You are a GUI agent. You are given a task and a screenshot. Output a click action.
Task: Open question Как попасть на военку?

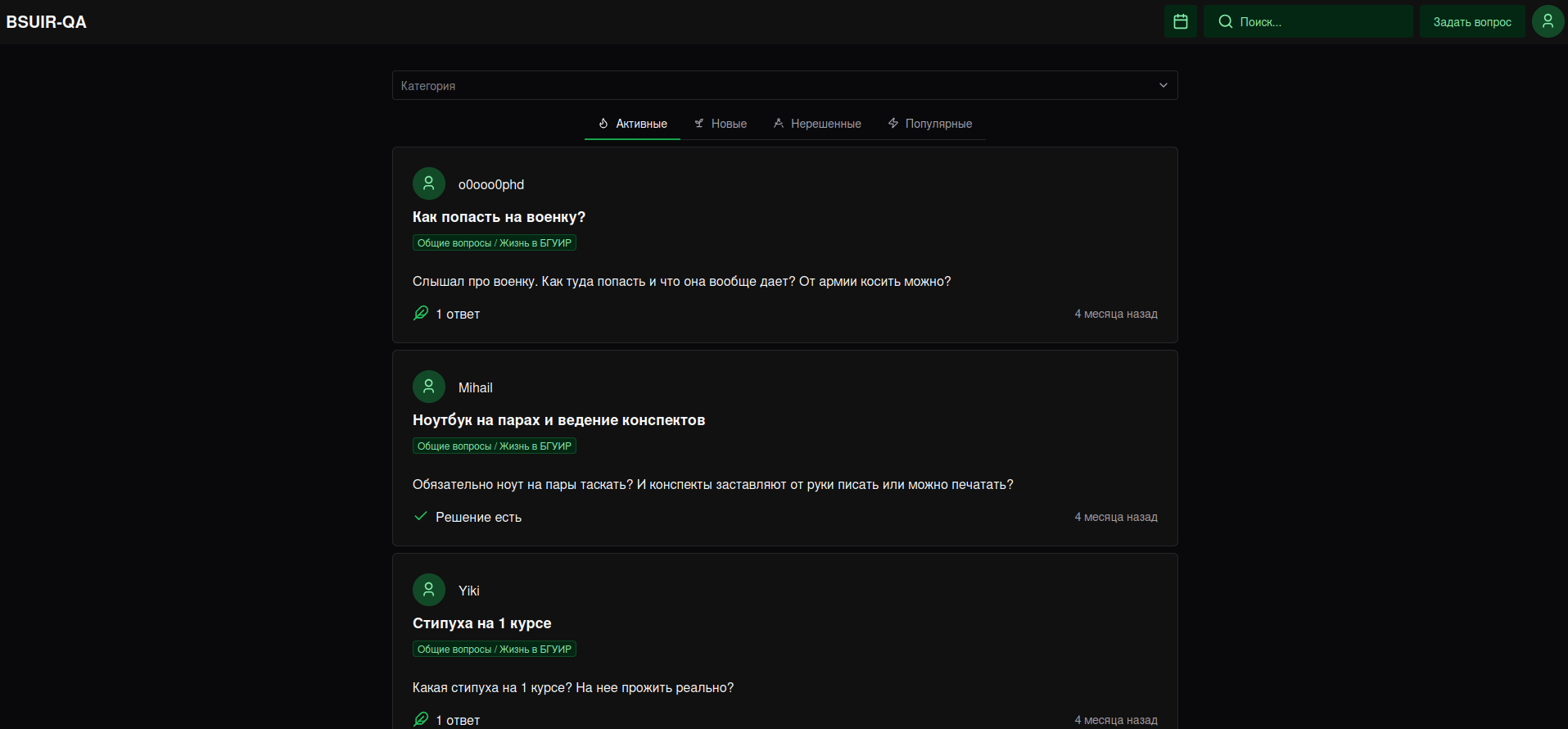[499, 217]
